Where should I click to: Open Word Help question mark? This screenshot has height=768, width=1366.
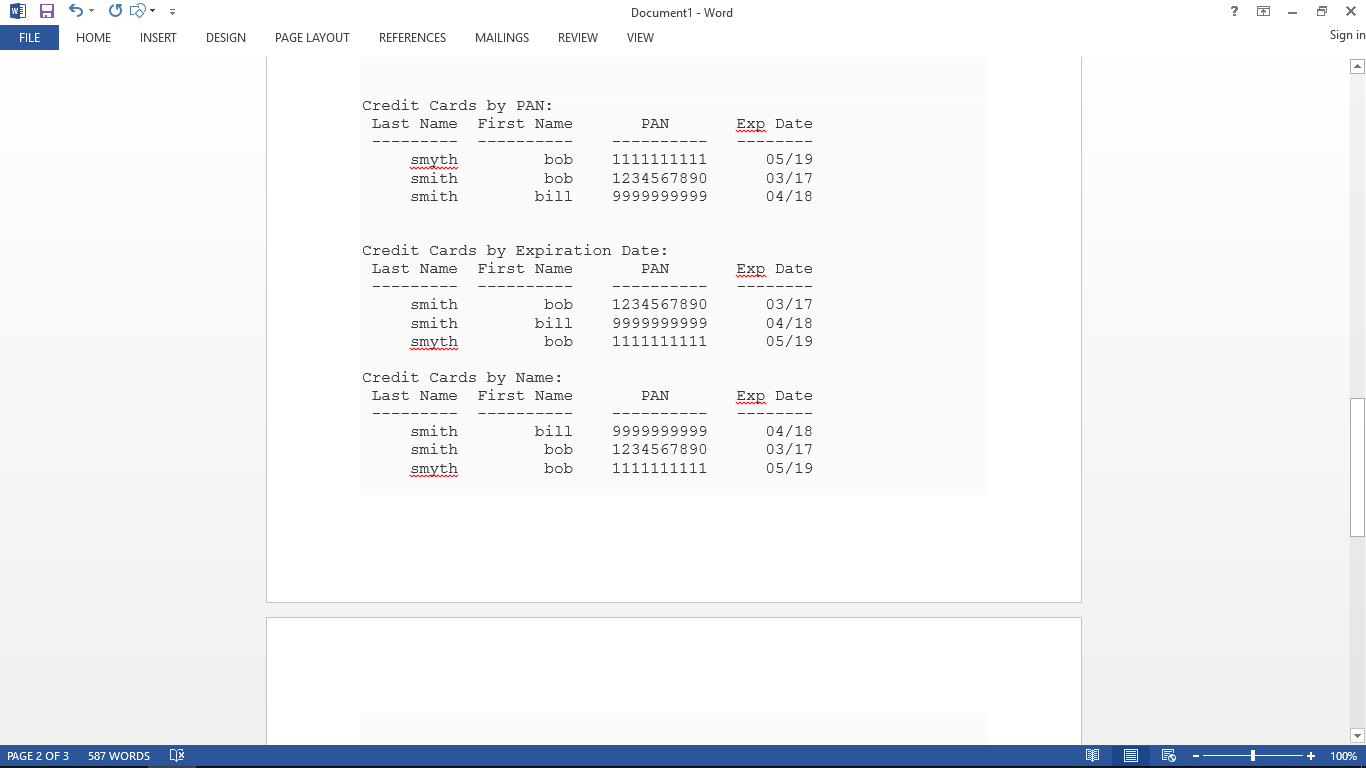point(1235,12)
